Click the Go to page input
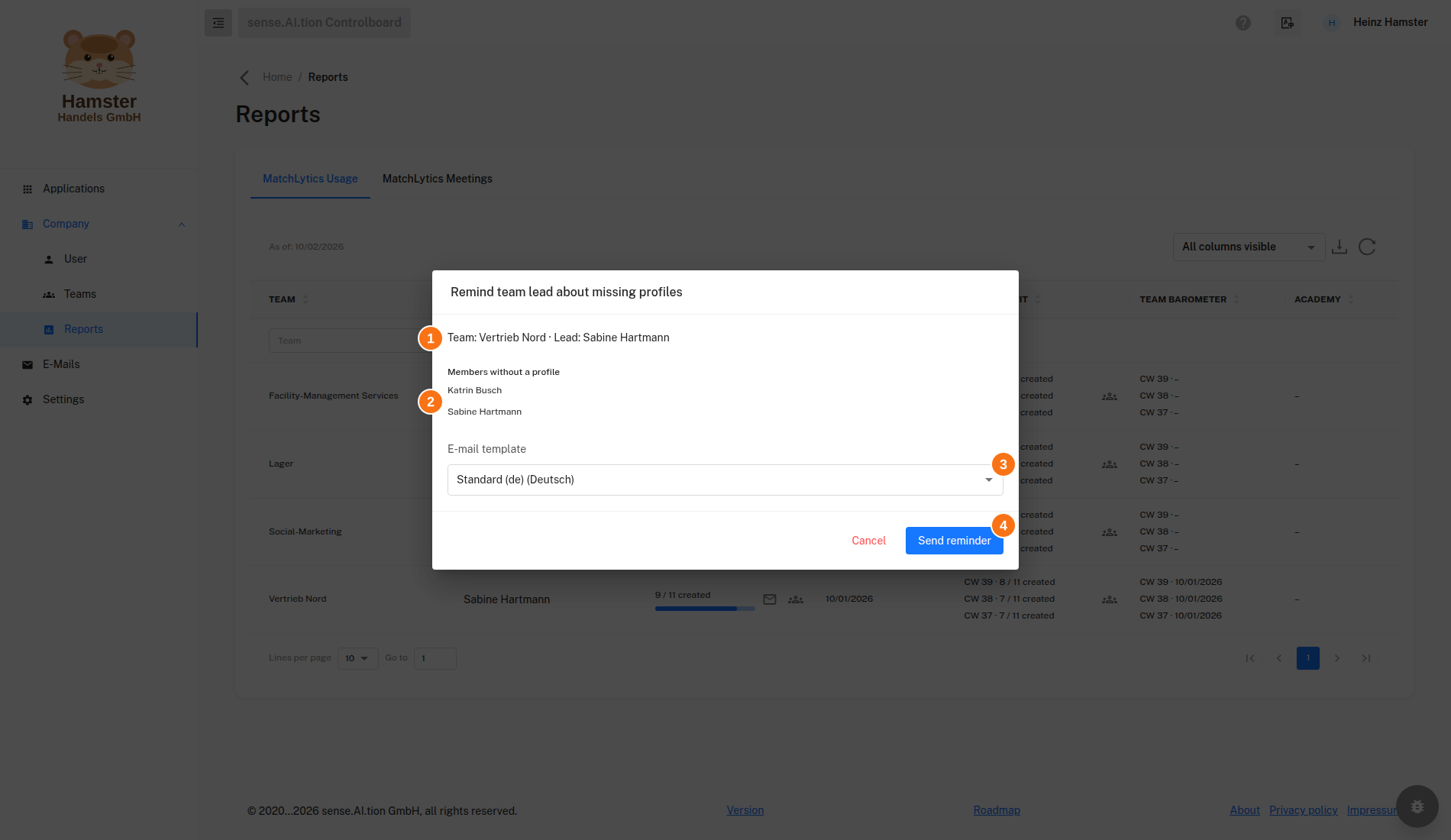The image size is (1451, 840). coord(435,658)
